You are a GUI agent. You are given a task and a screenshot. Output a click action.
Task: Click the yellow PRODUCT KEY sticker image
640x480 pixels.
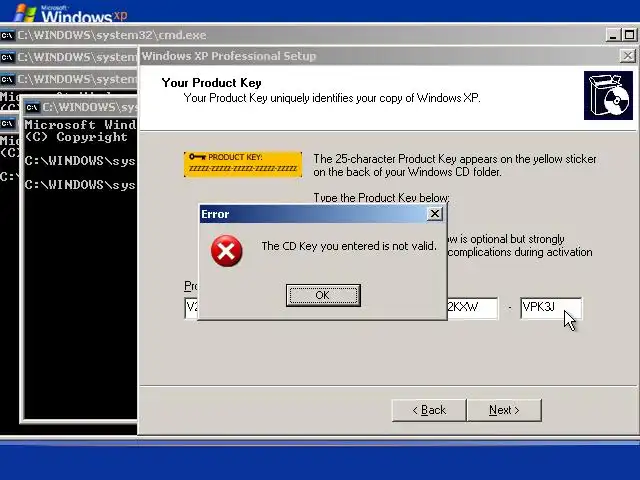pos(243,164)
